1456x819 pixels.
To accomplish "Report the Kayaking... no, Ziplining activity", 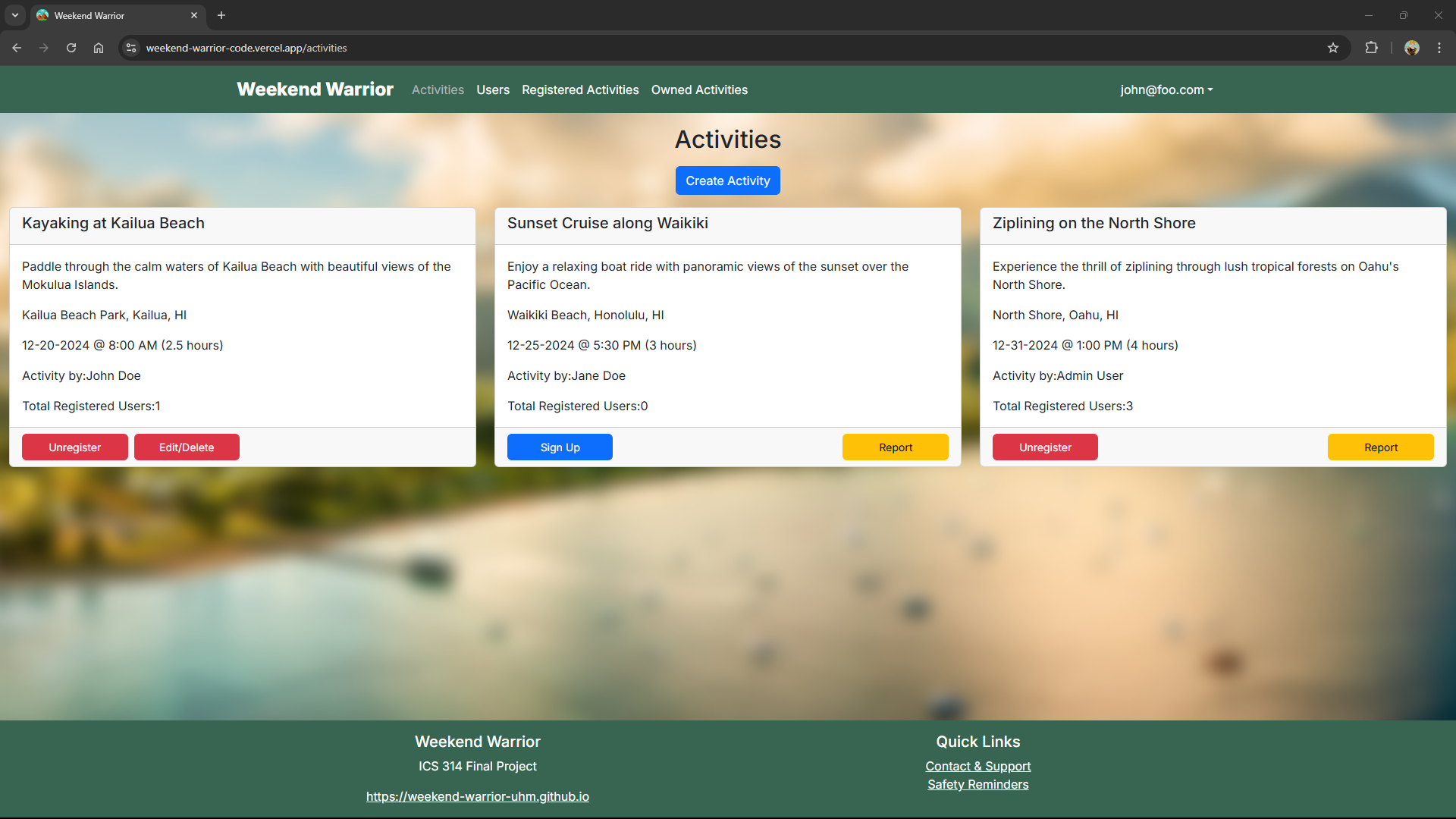I will [1380, 447].
